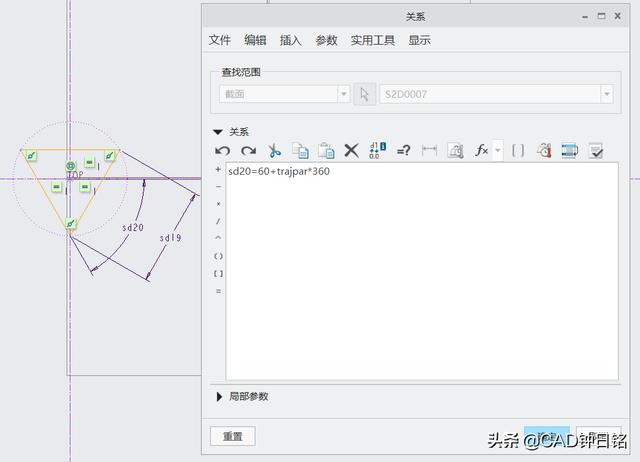Click the selection arrow picker button
This screenshot has height=462, width=640.
point(364,94)
